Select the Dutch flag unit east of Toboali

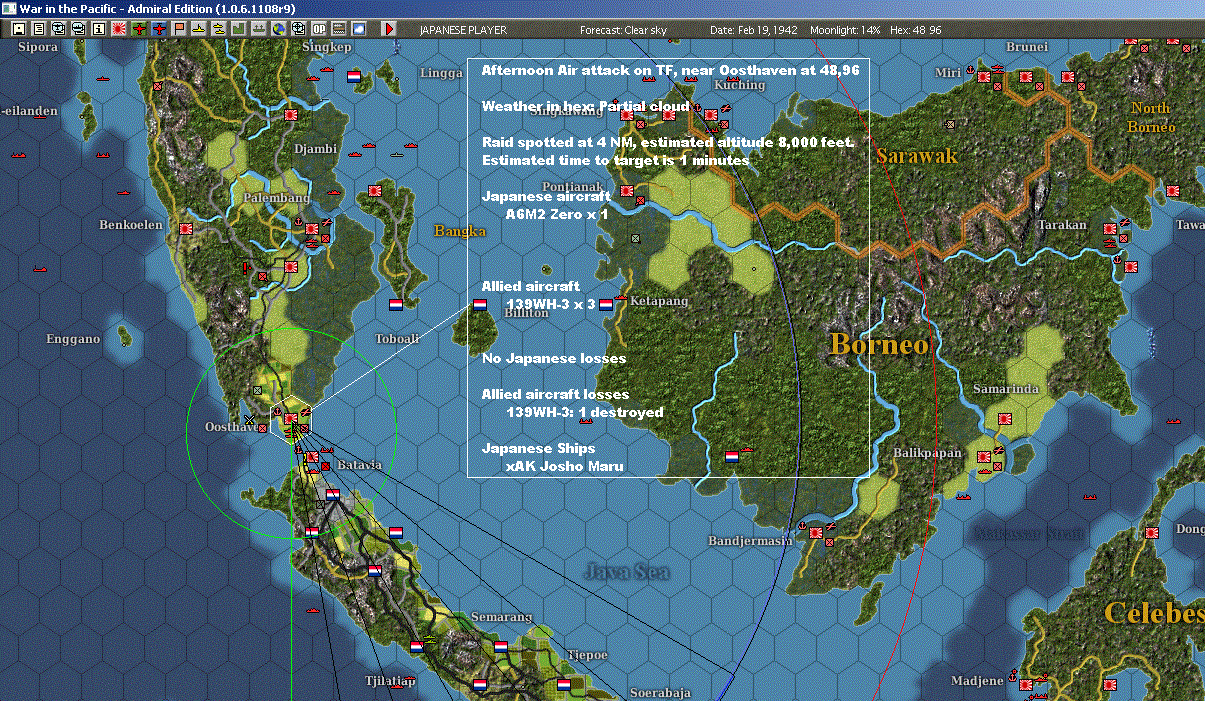click(396, 304)
